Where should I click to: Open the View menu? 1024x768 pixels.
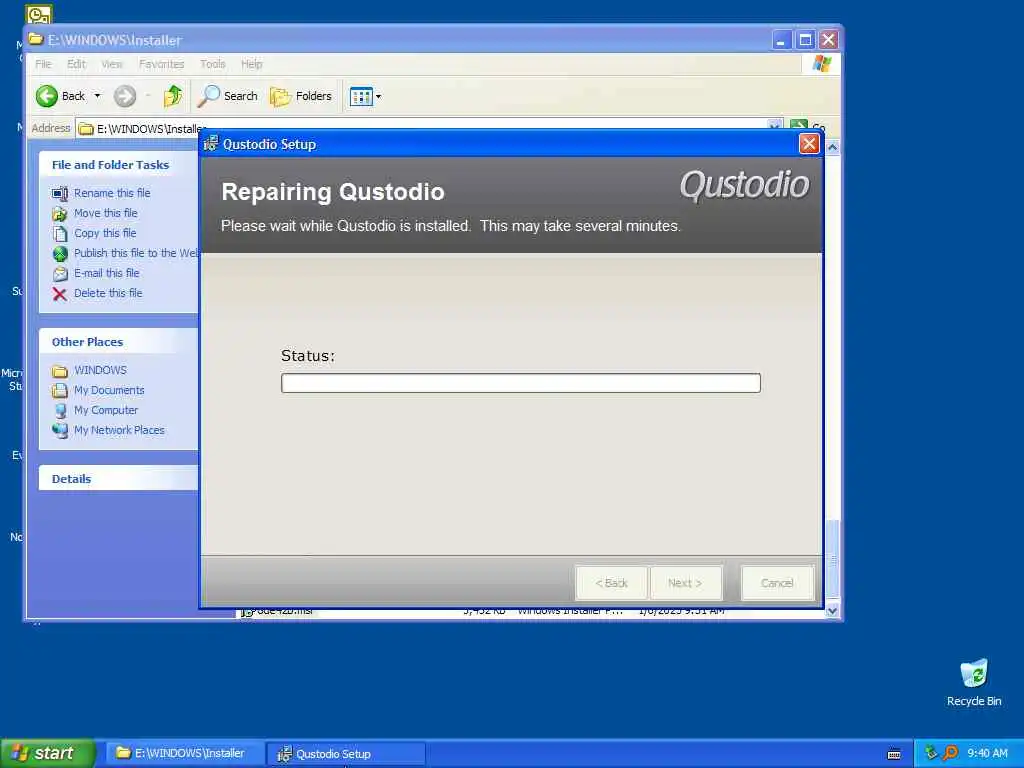[112, 64]
